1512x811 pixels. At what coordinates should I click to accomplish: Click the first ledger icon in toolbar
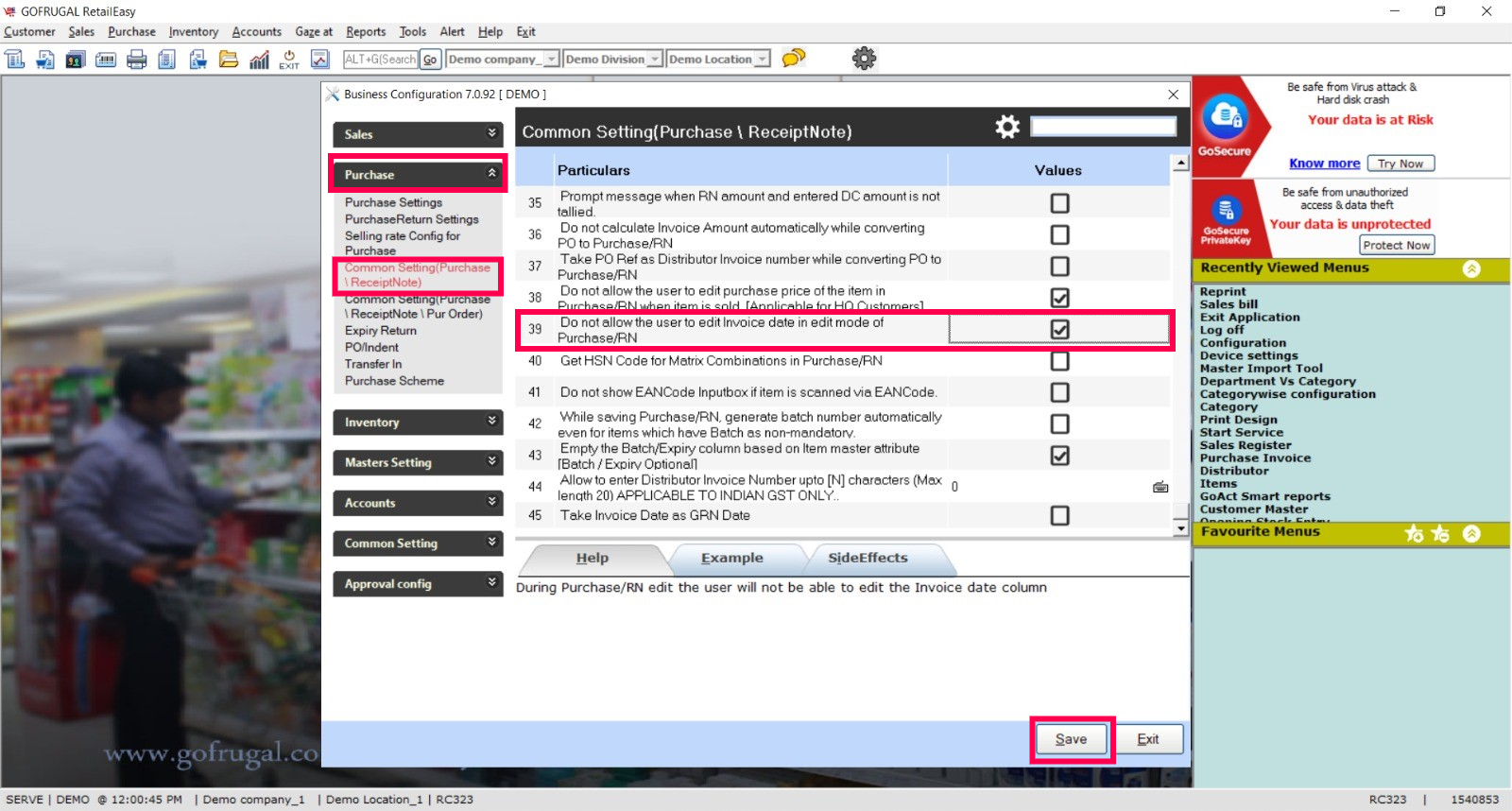(x=15, y=60)
